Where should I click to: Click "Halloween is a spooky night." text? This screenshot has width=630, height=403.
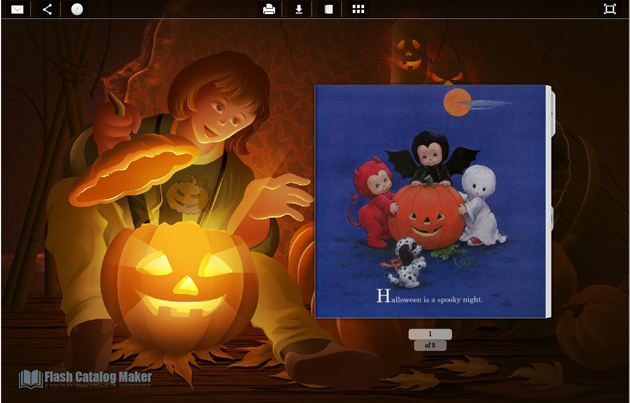click(430, 297)
